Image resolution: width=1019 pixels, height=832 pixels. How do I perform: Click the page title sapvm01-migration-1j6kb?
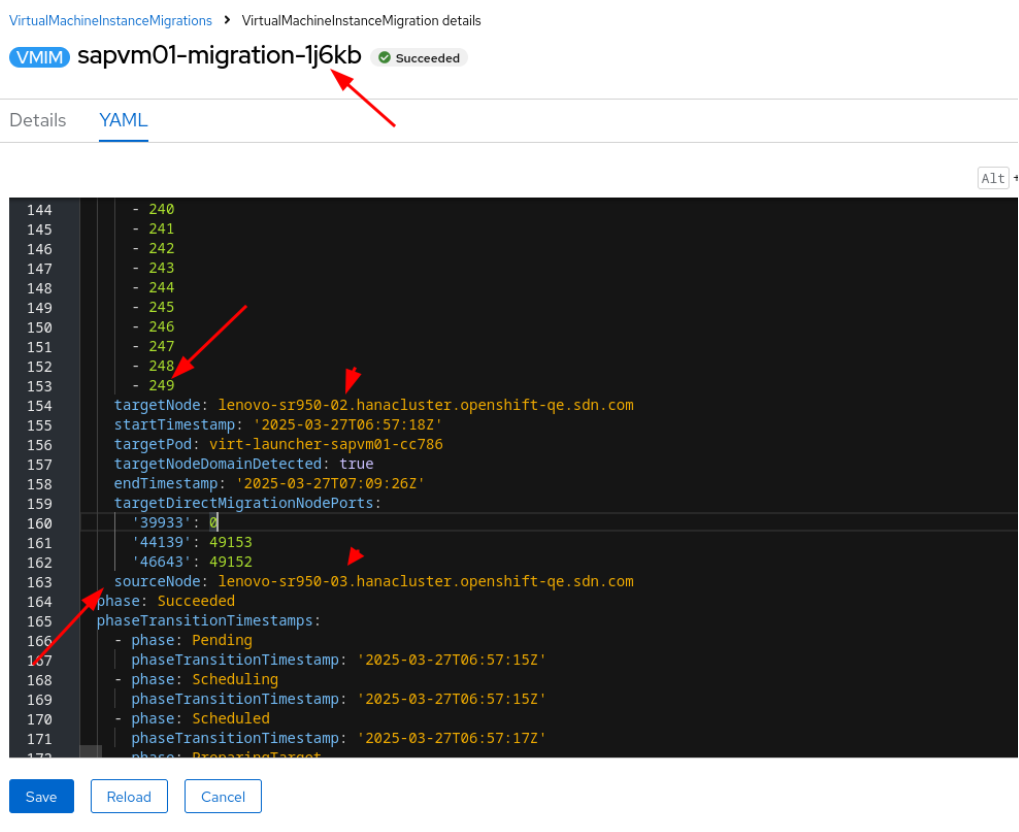click(x=219, y=56)
